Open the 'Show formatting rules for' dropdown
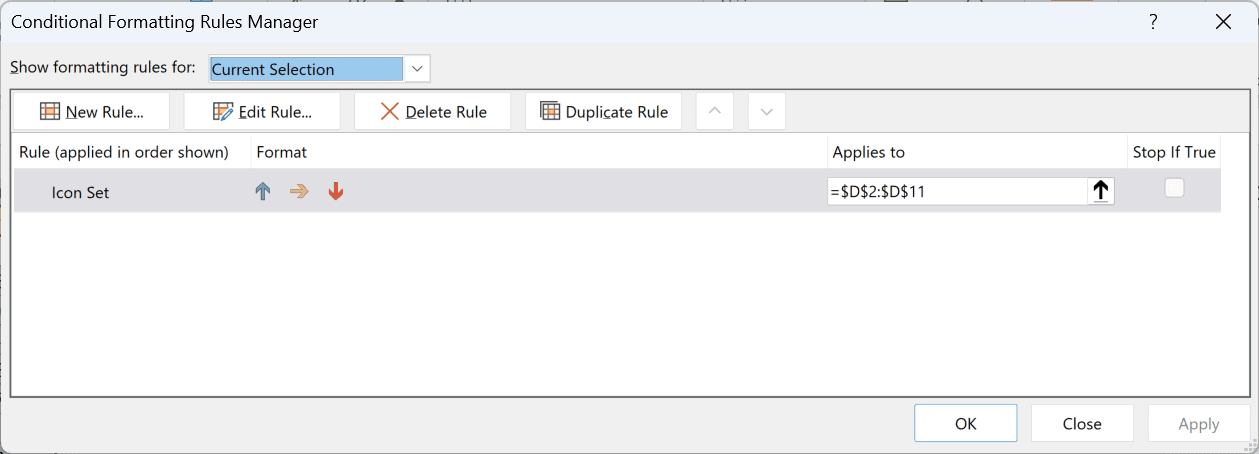This screenshot has width=1259, height=454. pyautogui.click(x=418, y=69)
